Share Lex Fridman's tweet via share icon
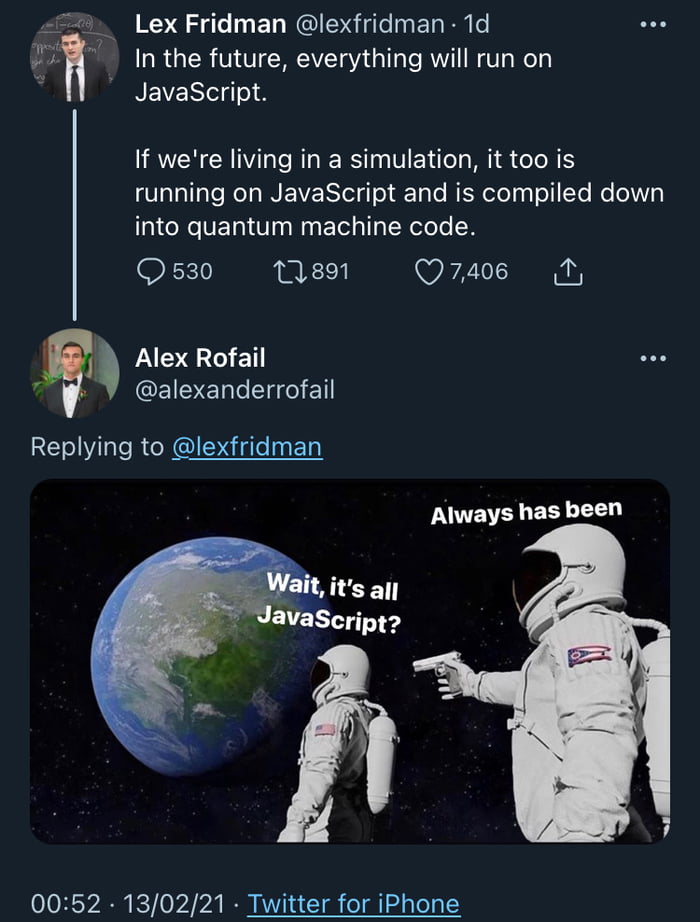 [x=567, y=271]
